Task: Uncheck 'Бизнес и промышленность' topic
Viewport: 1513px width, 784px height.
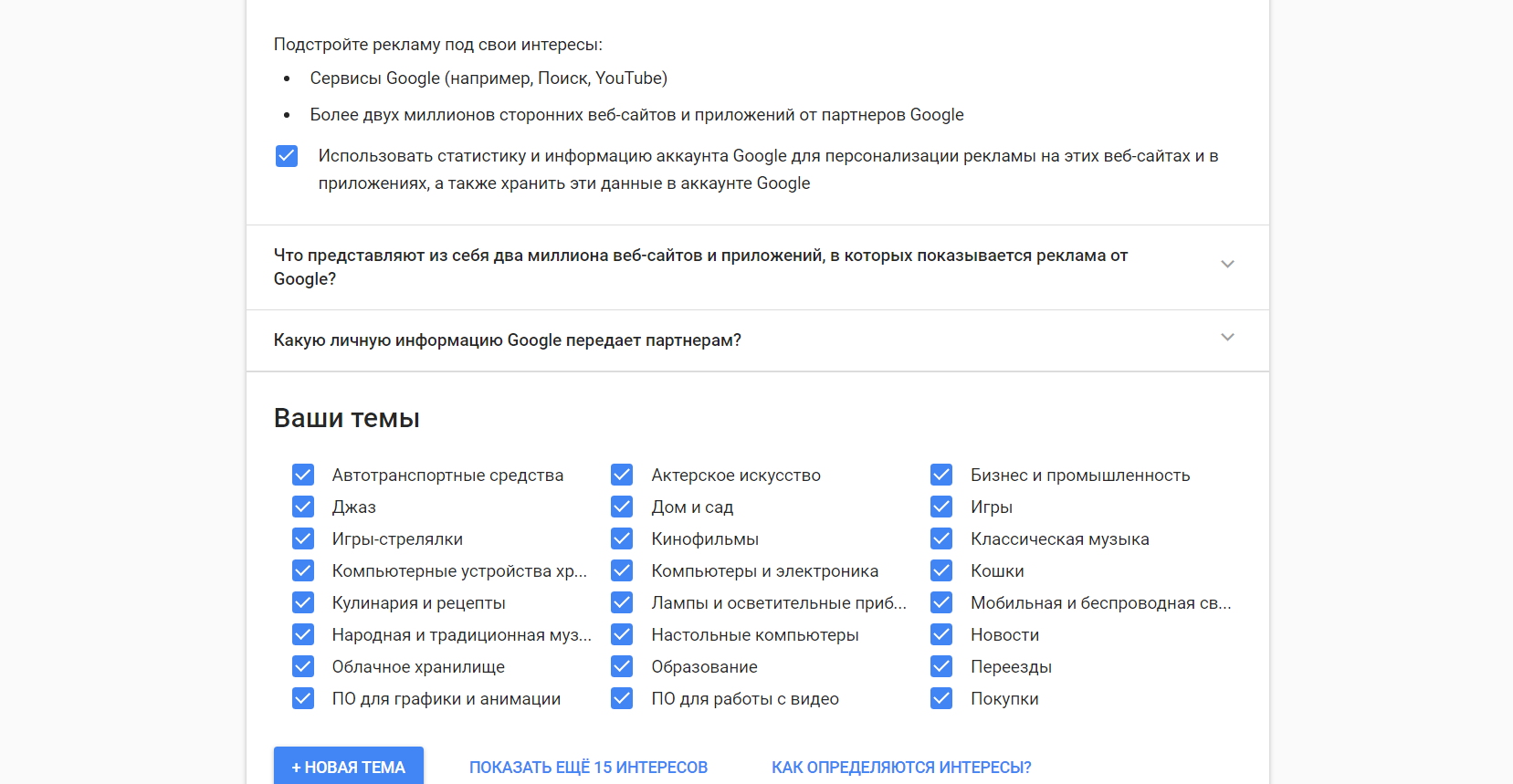Action: click(941, 475)
